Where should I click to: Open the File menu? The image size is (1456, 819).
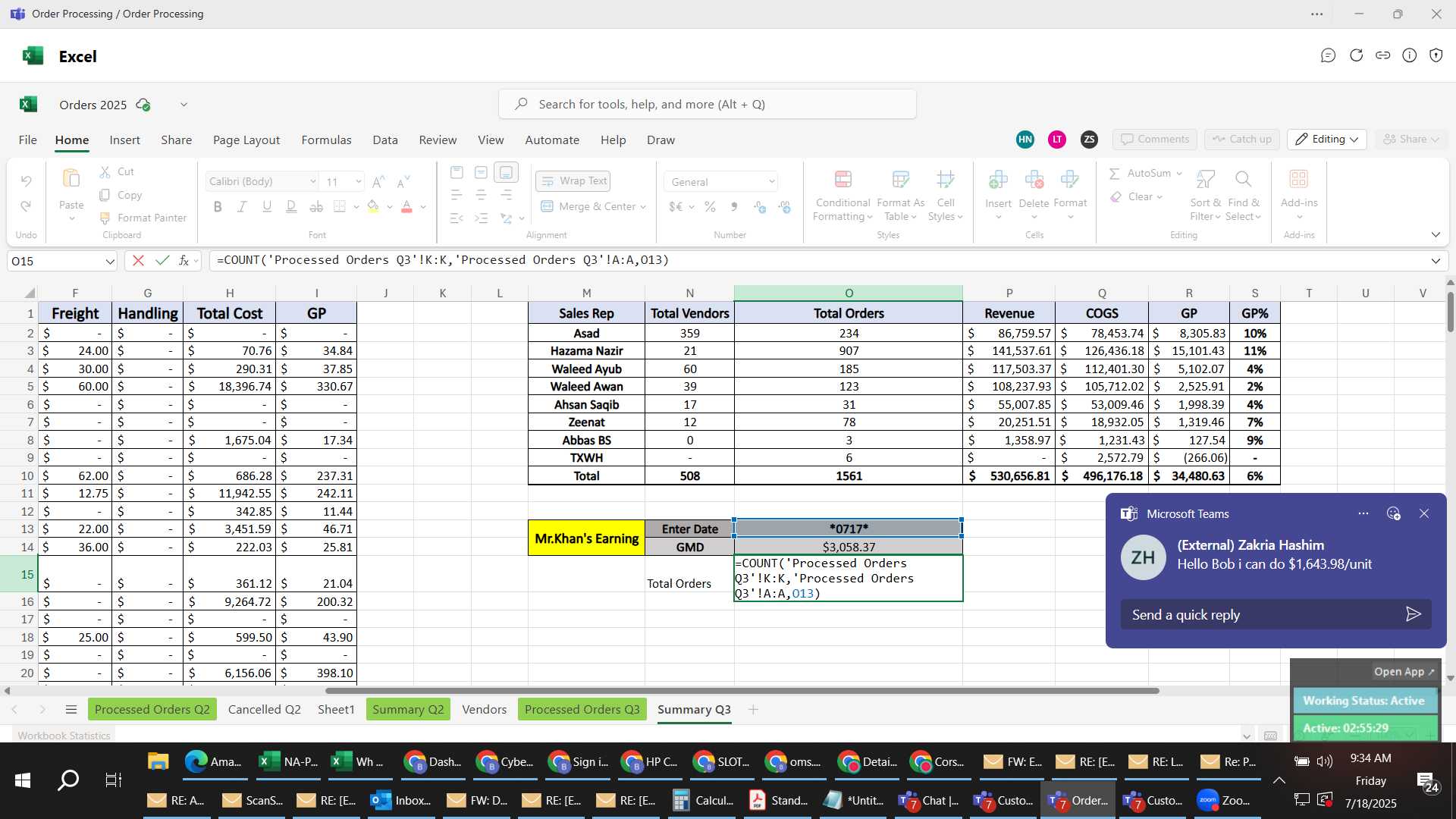[x=27, y=140]
